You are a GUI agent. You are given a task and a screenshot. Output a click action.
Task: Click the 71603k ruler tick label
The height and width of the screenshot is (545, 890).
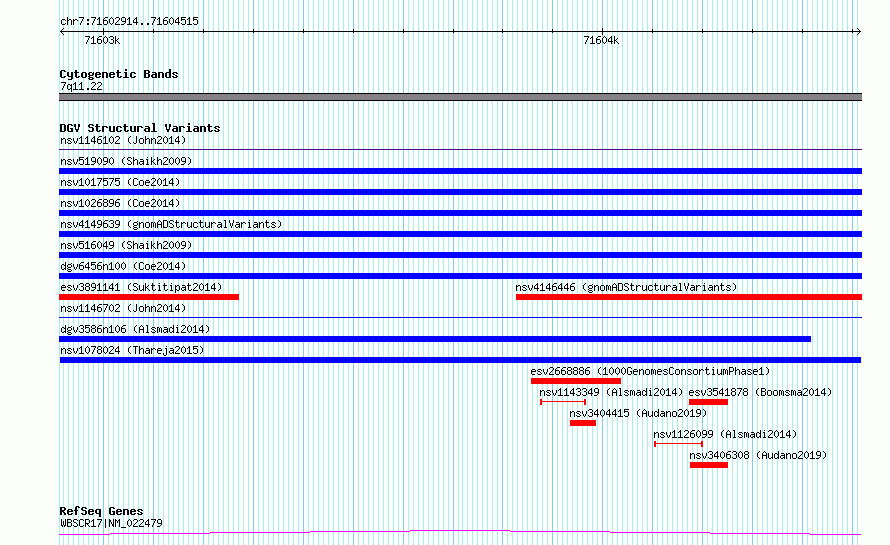[x=102, y=41]
